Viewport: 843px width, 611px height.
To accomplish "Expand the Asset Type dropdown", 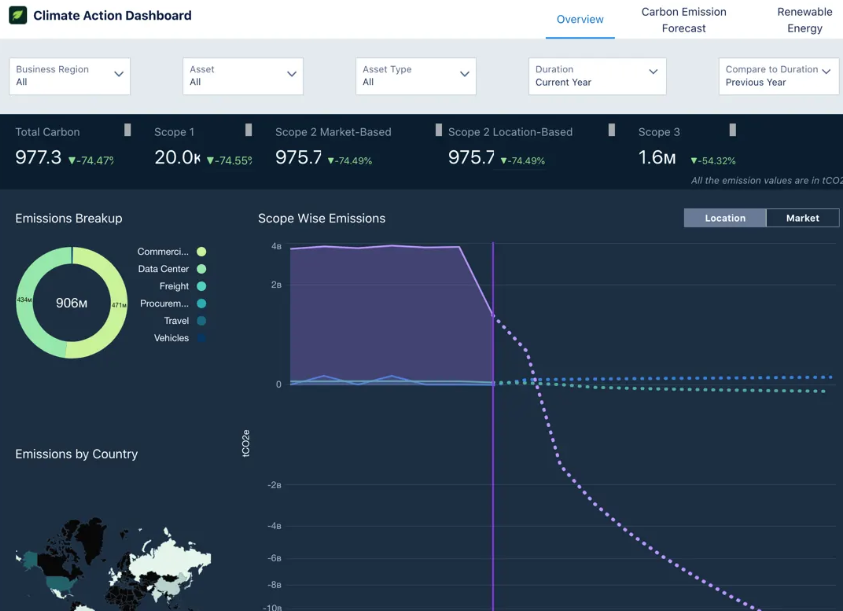I will tap(416, 76).
